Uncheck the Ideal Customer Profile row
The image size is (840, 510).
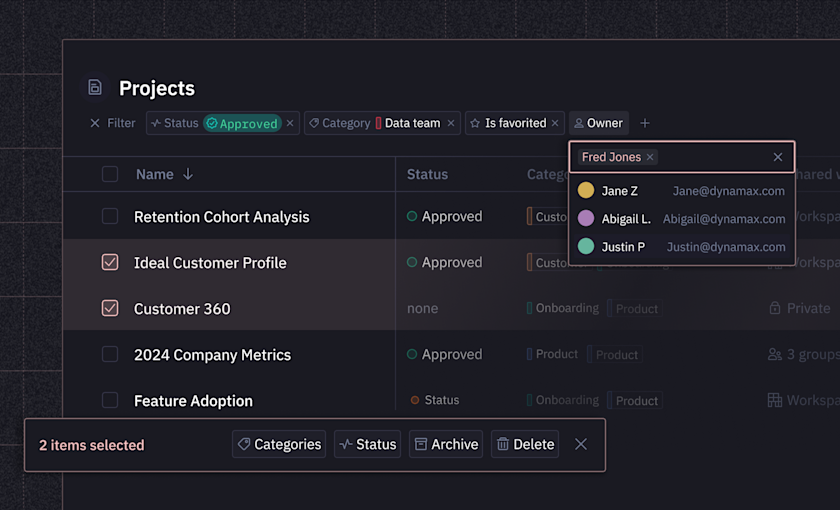(110, 262)
